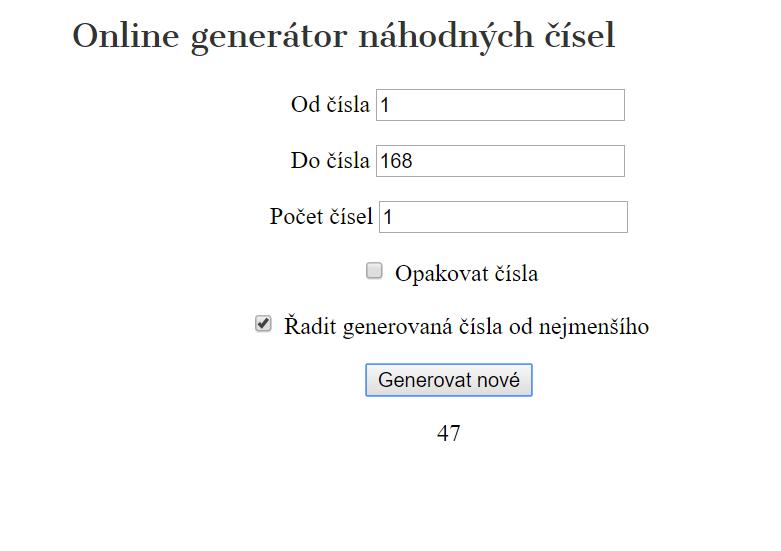Focus the 'Do čísla' field containing 168

[500, 161]
